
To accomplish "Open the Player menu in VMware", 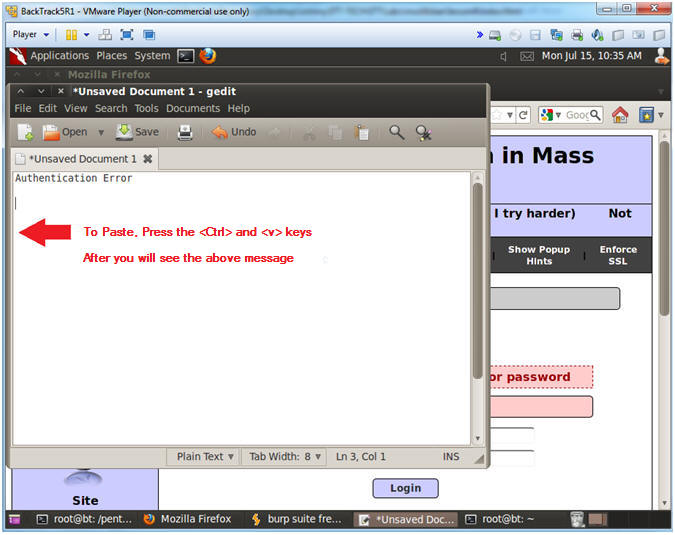I will point(30,34).
